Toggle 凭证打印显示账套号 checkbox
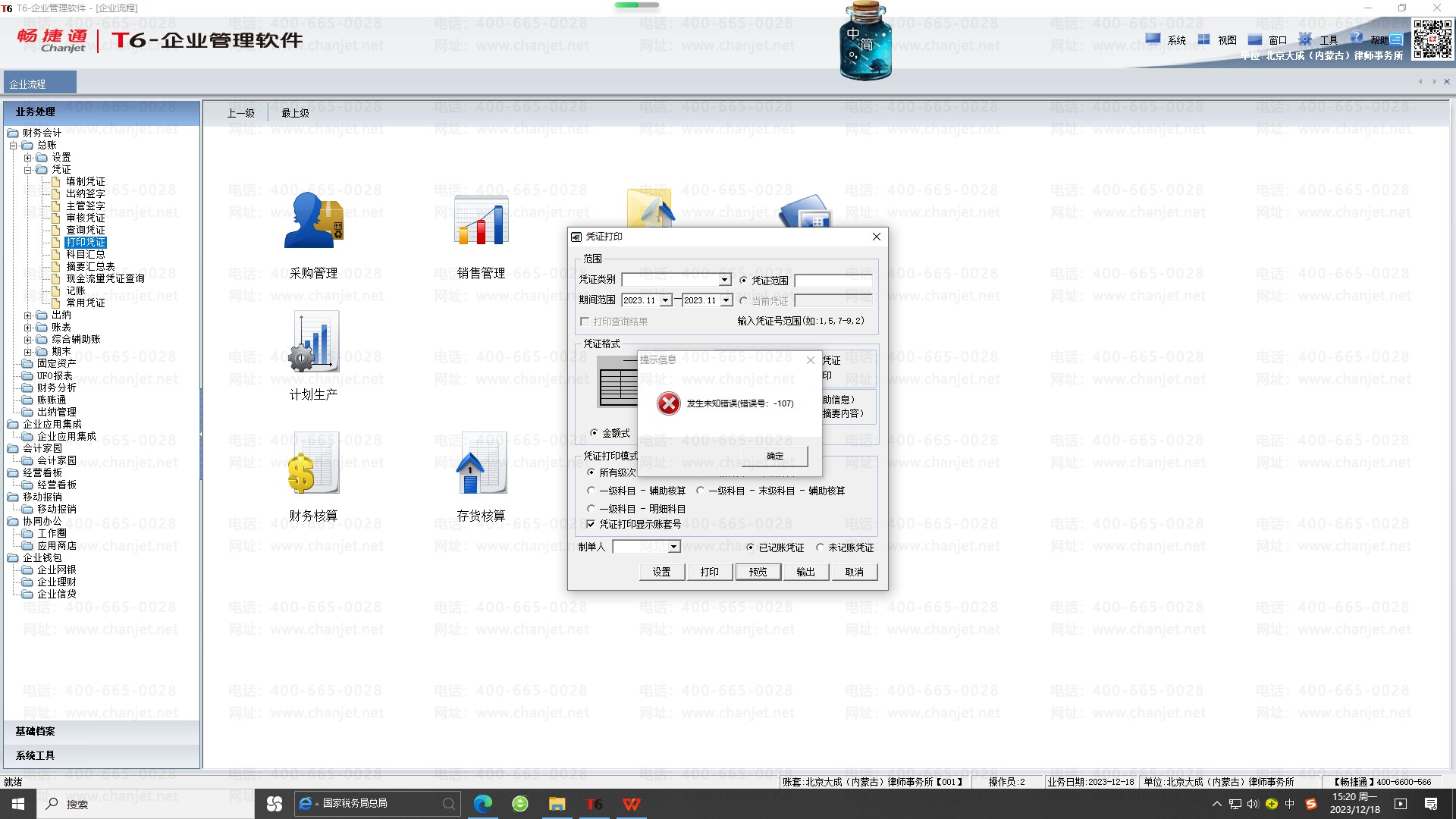The height and width of the screenshot is (819, 1456). coord(591,524)
